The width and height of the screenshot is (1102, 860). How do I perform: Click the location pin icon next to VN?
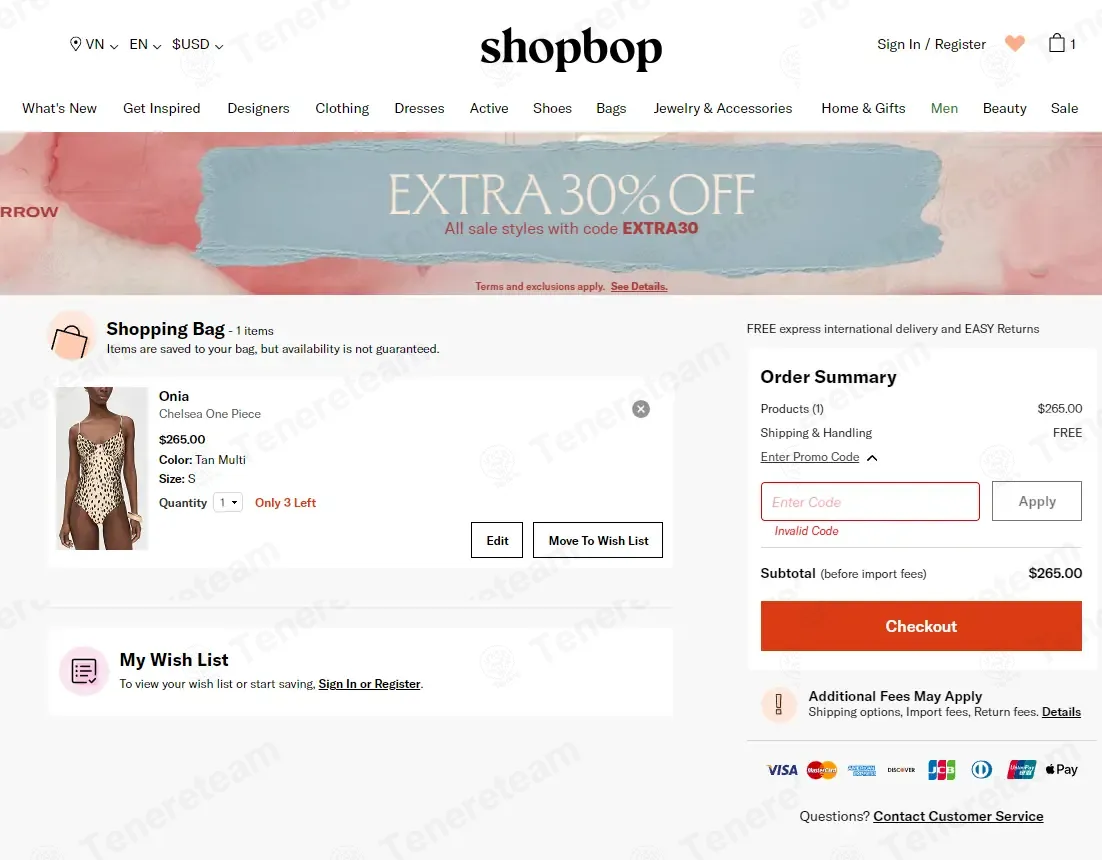[x=75, y=44]
